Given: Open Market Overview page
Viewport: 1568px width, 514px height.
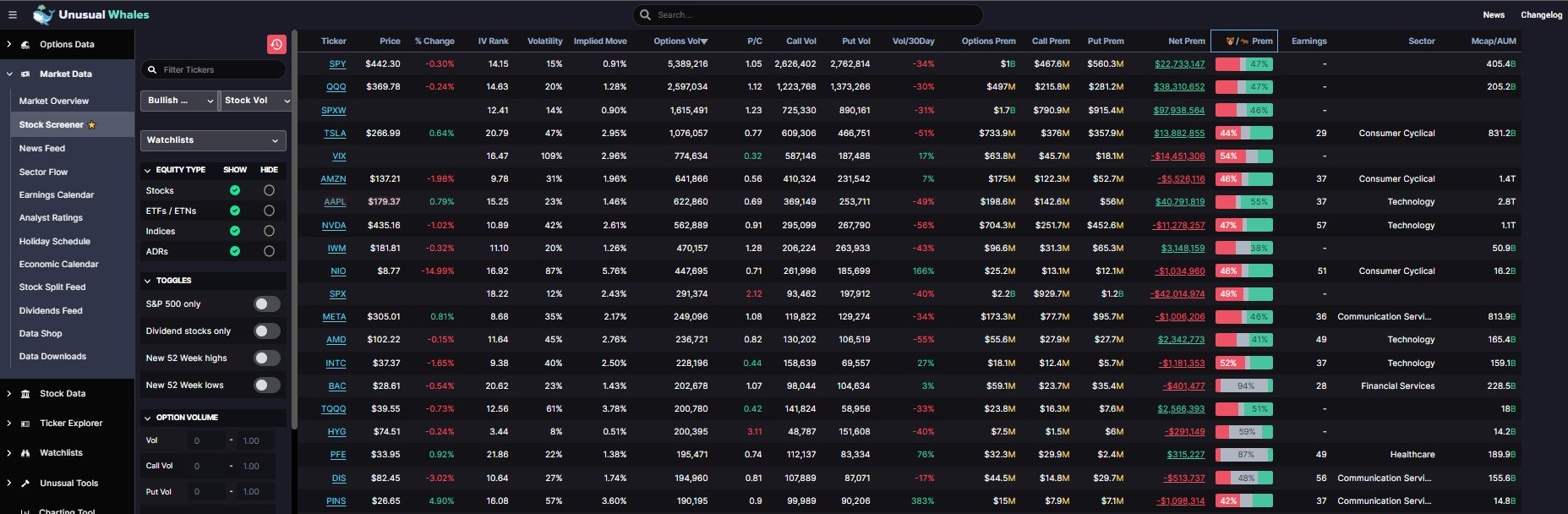Looking at the screenshot, I should pos(54,101).
